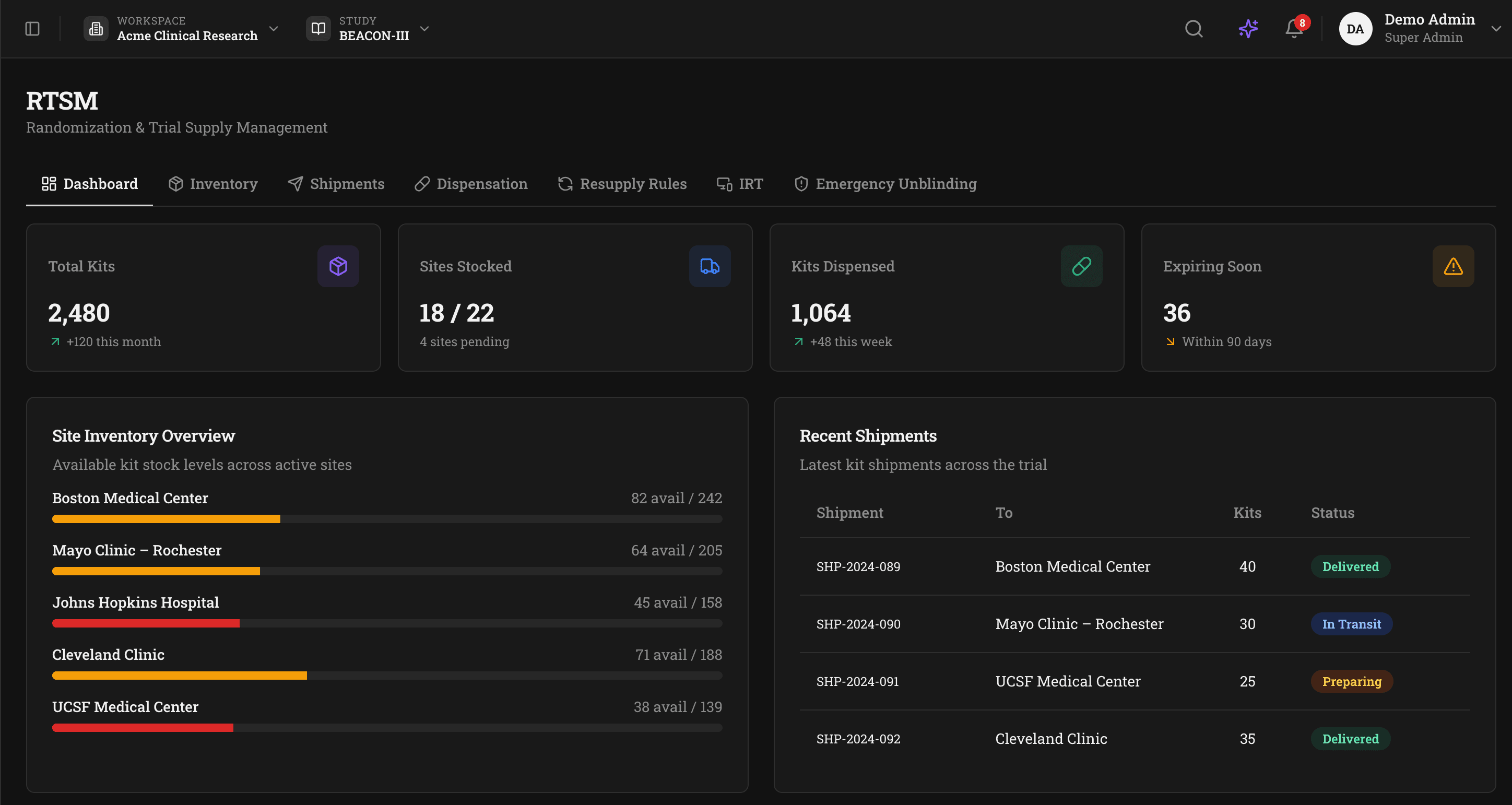The width and height of the screenshot is (1512, 805).
Task: Open shipment SHP-2024-090
Action: 857,624
